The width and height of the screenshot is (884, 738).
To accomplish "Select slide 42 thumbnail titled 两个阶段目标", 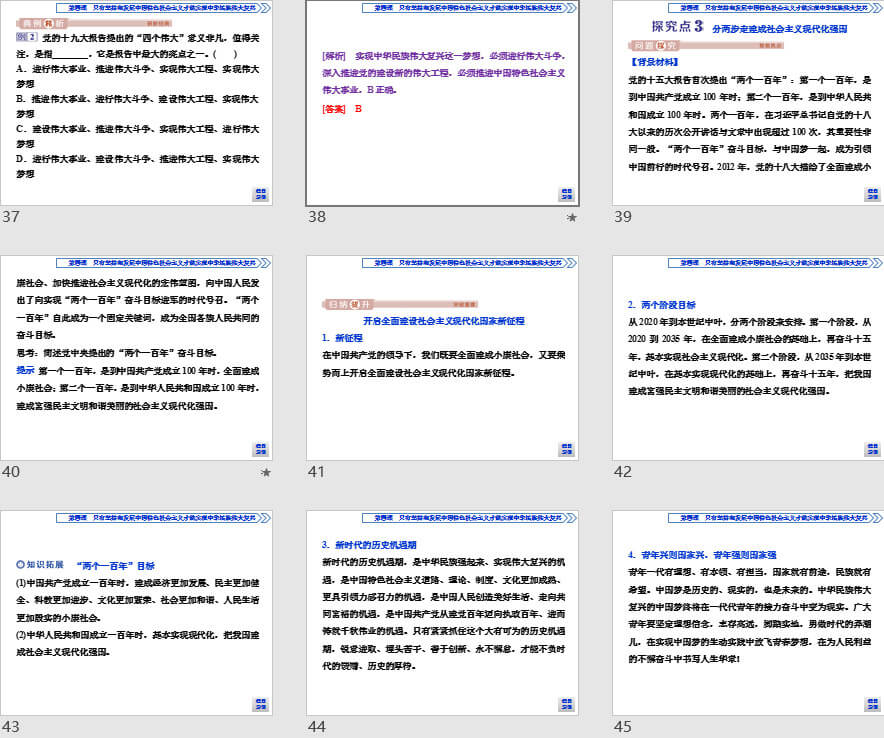I will pyautogui.click(x=748, y=358).
